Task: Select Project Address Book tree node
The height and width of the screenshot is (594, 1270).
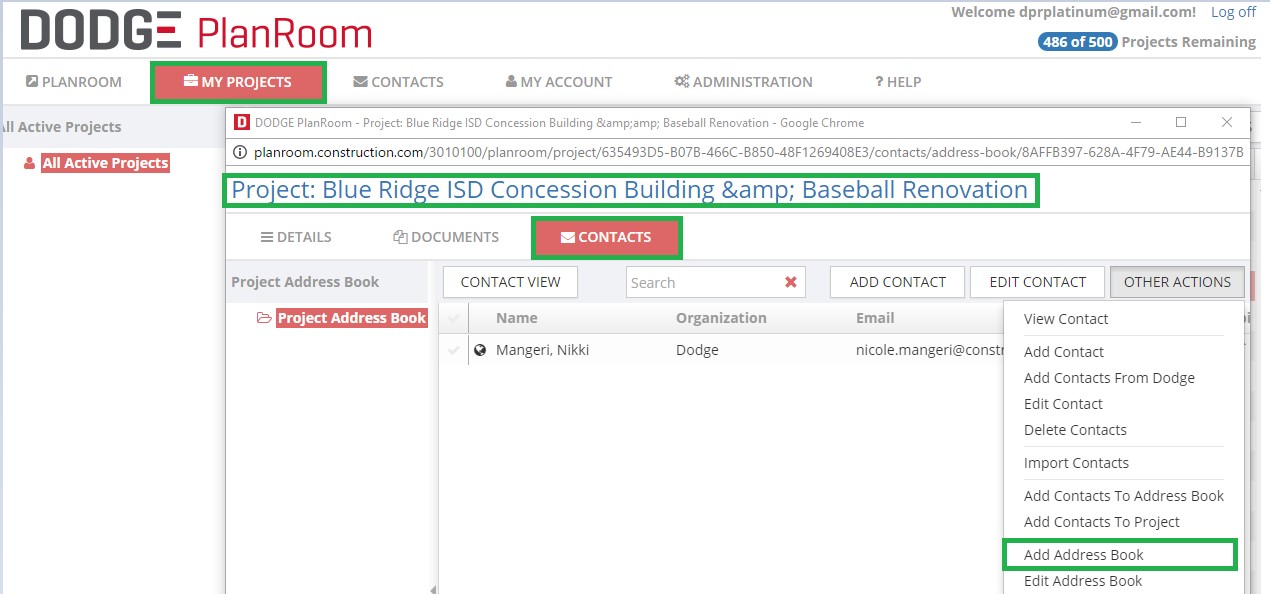Action: [351, 318]
